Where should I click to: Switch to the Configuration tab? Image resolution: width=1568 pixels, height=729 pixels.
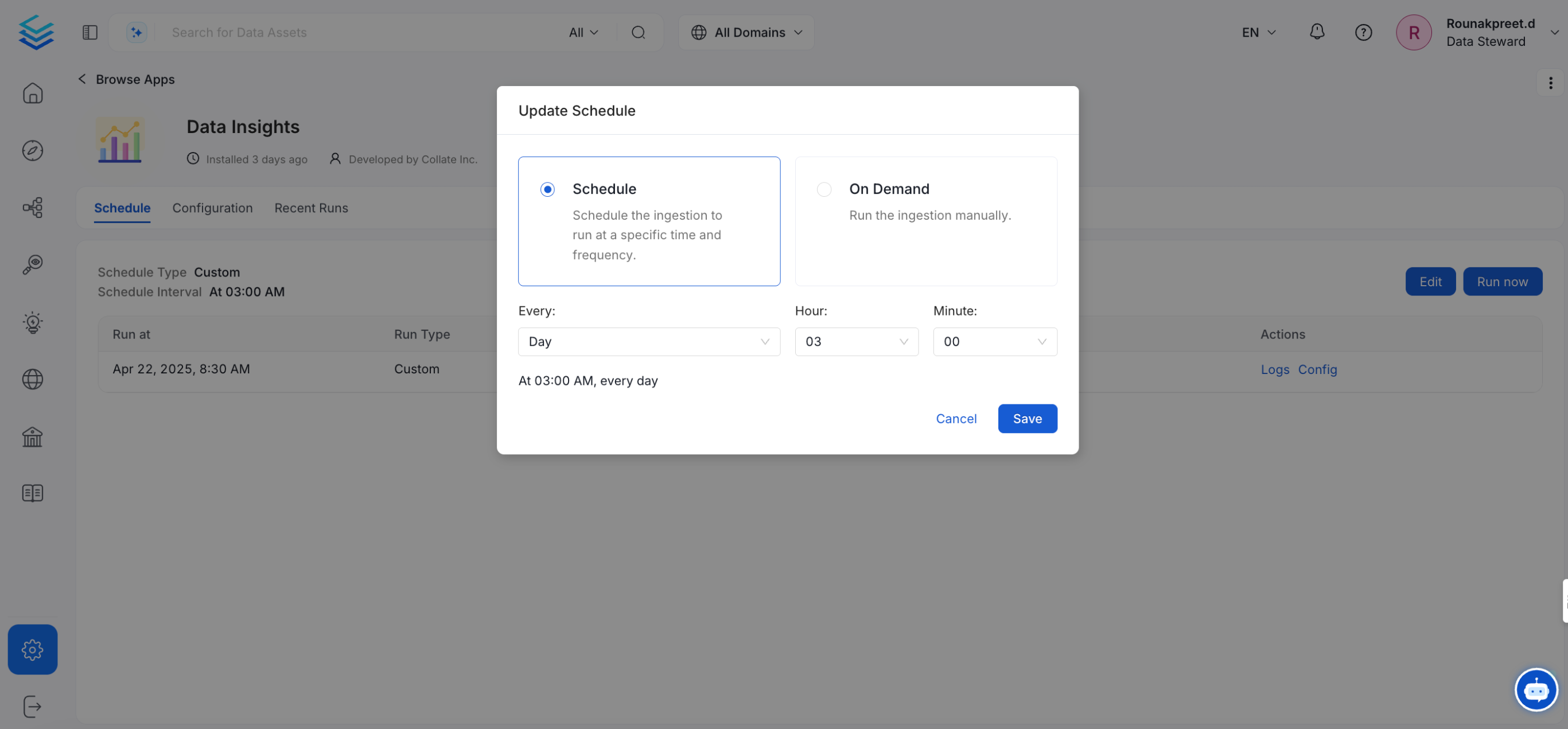point(212,208)
